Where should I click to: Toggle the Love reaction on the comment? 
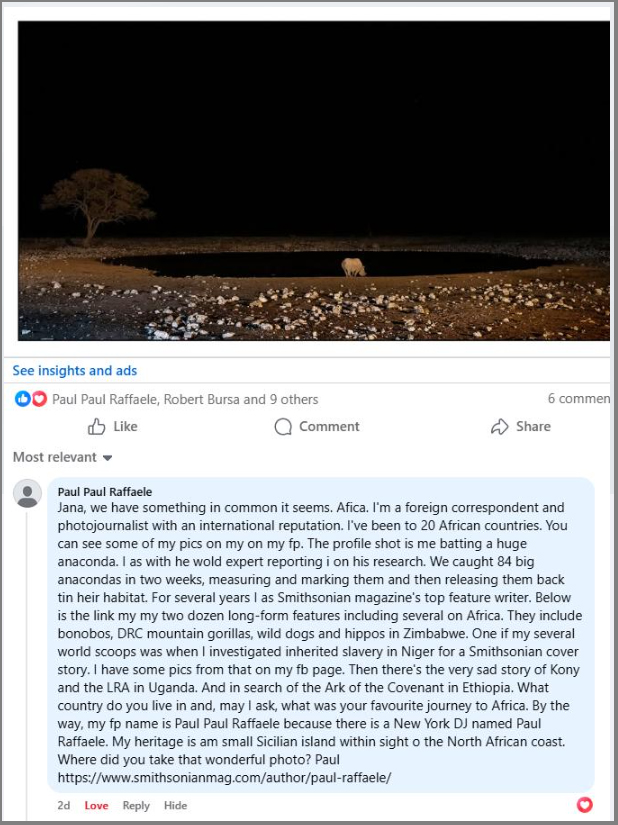click(96, 806)
